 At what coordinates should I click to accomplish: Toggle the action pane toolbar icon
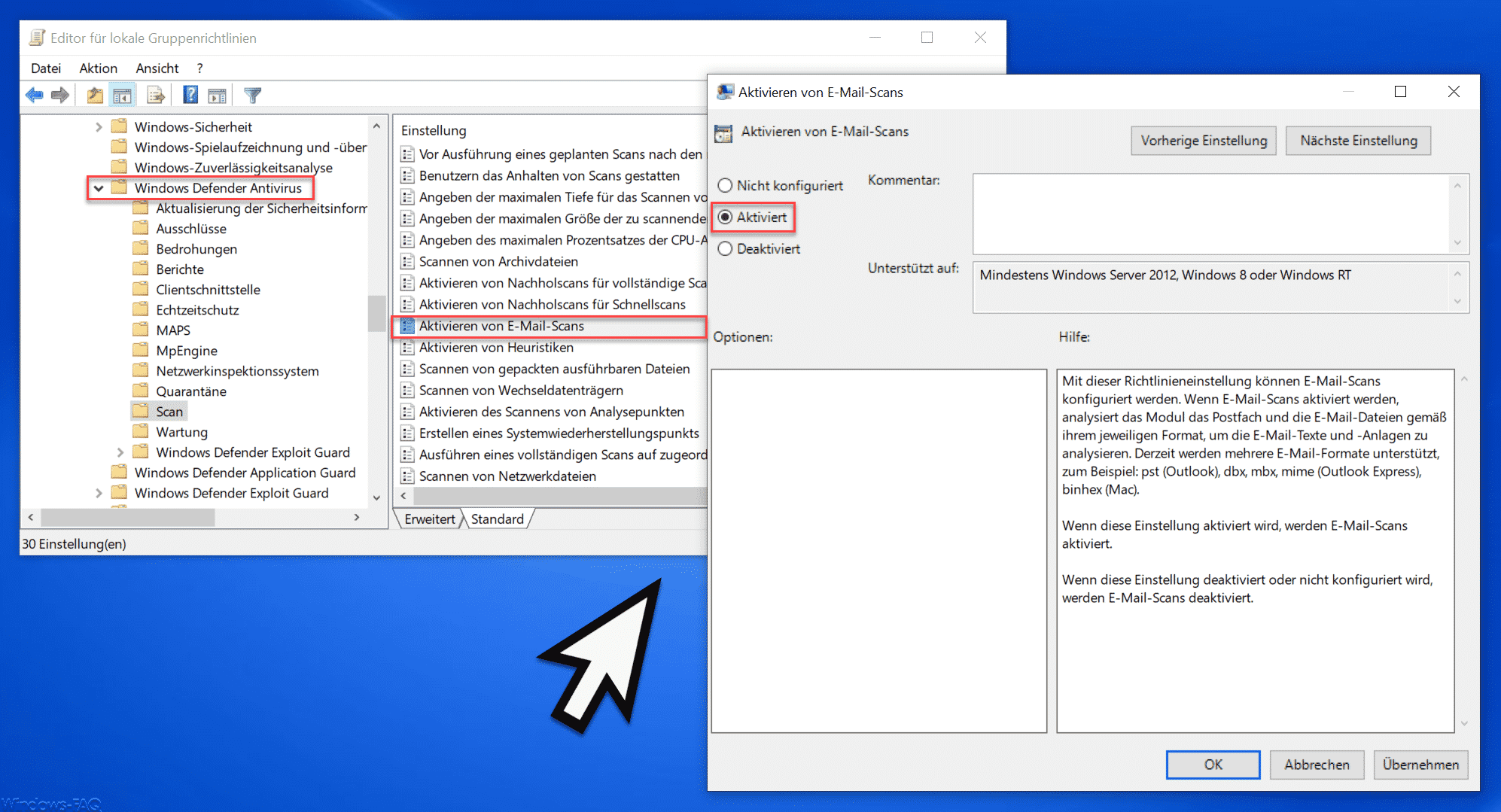pyautogui.click(x=217, y=95)
